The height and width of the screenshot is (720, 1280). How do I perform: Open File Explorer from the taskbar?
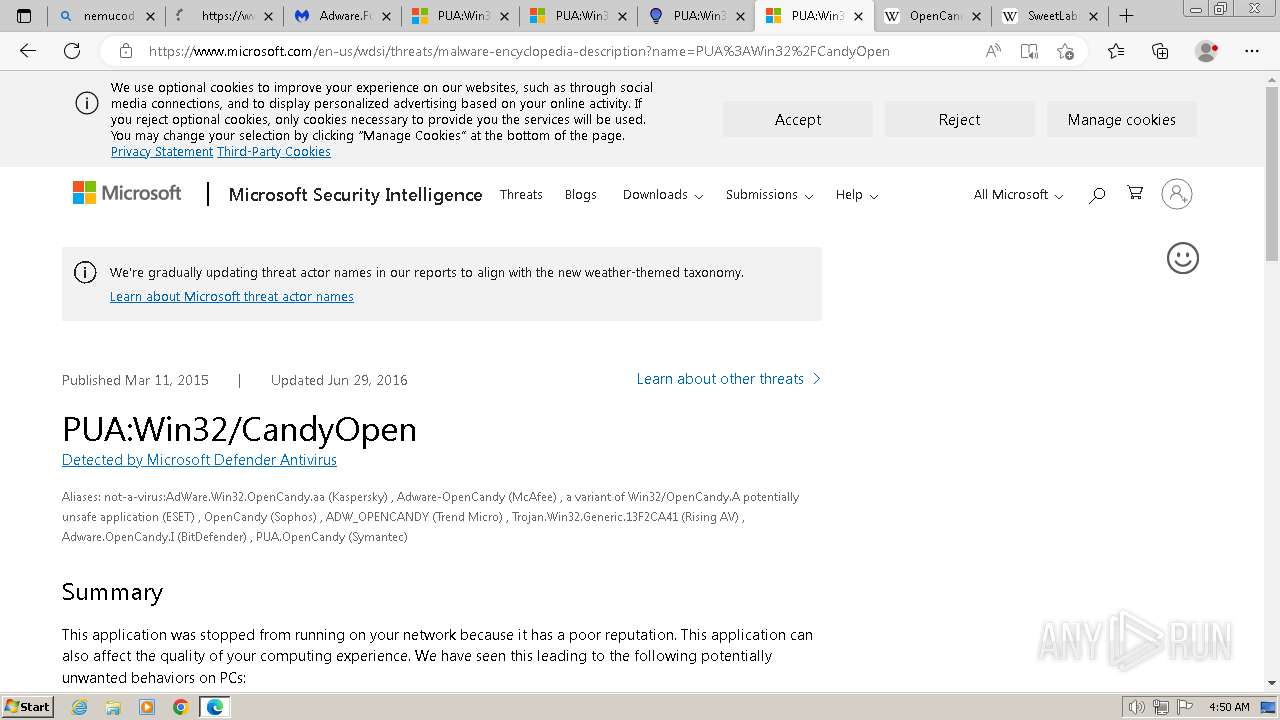coord(113,707)
